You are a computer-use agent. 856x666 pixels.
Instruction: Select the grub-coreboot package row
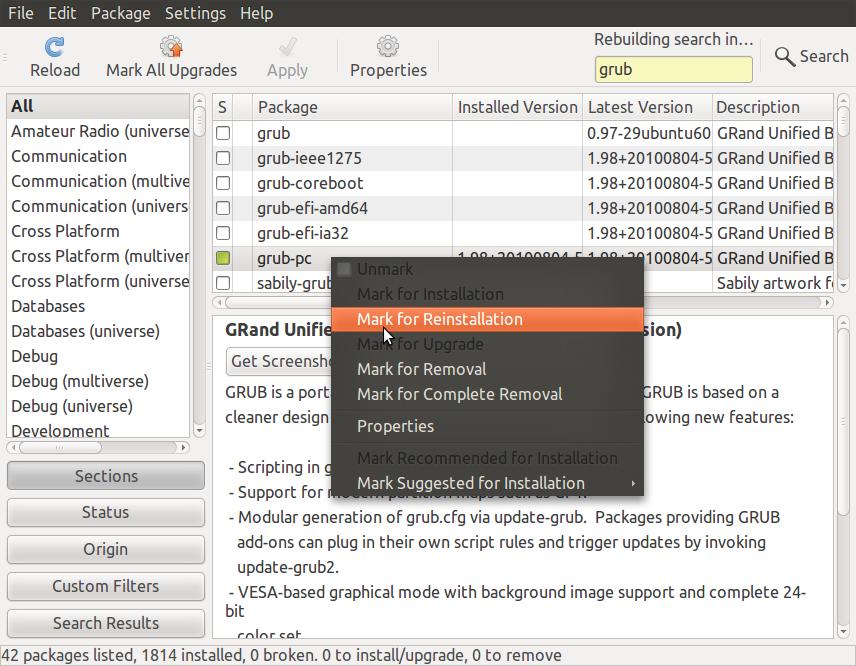523,183
